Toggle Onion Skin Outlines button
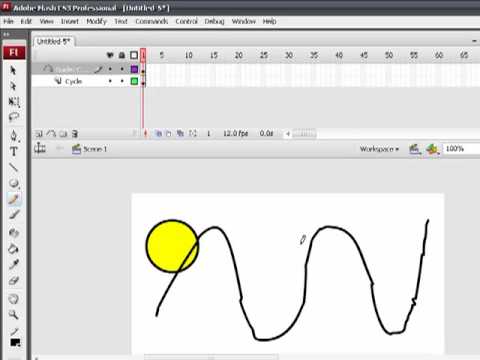Screen dimensions: 480x360 coord(169,134)
